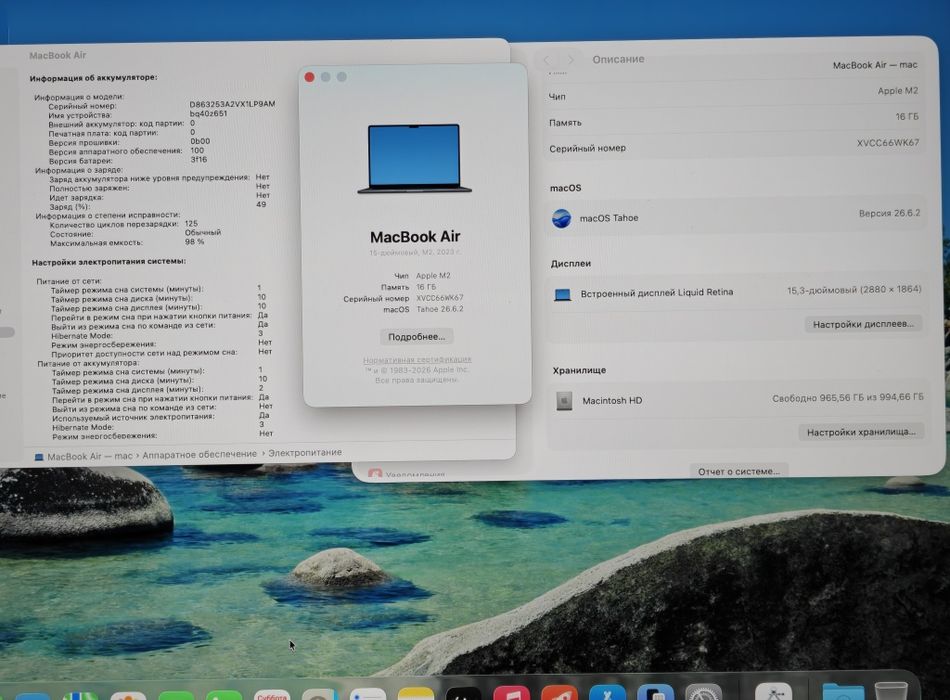Click the Количество циклов перезарядки line
The image size is (950, 700).
pos(124,224)
